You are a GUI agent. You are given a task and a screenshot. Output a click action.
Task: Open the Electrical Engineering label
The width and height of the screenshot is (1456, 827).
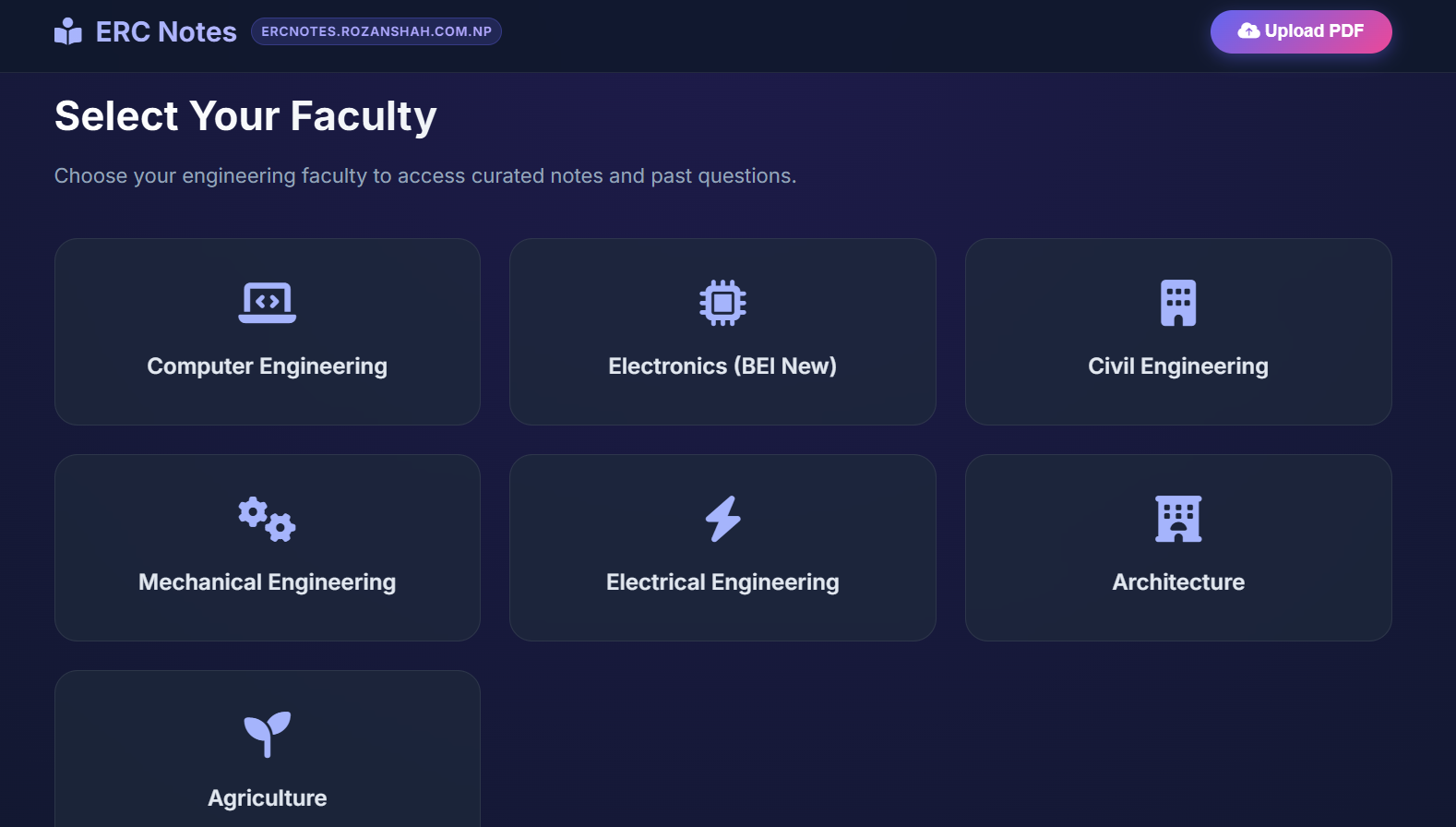coord(722,582)
